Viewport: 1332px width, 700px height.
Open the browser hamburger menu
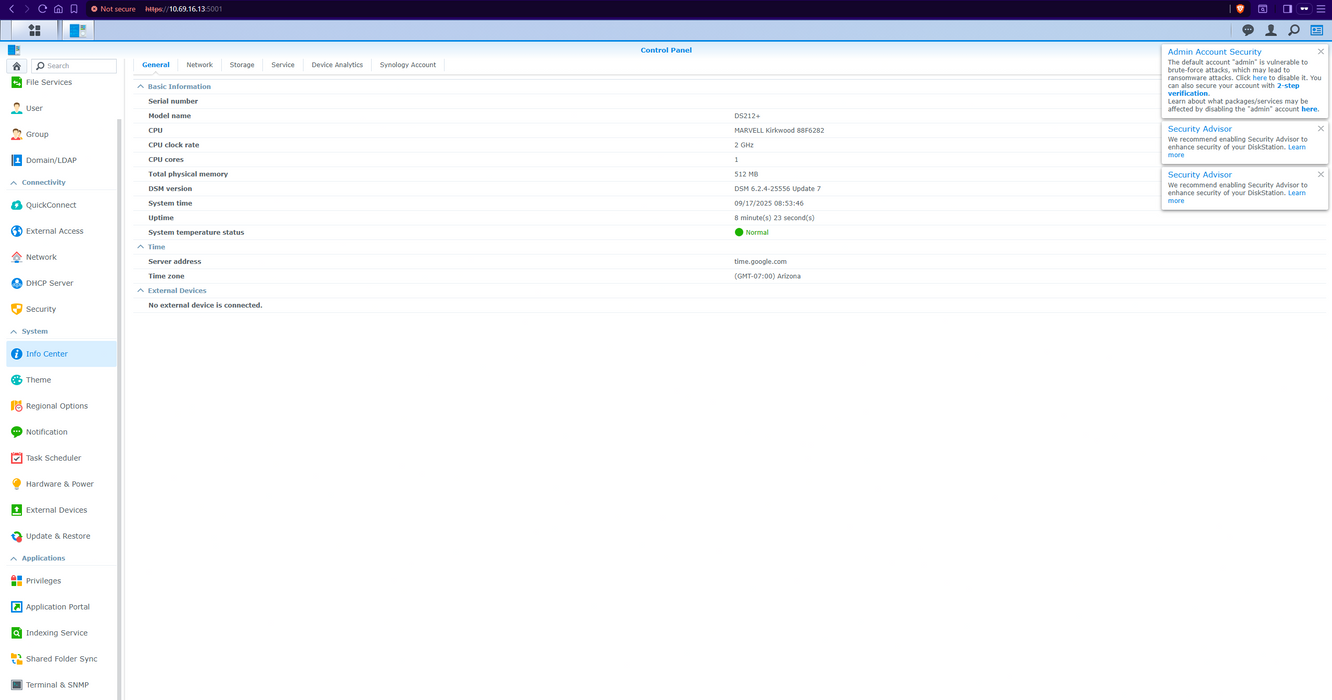click(x=1321, y=9)
